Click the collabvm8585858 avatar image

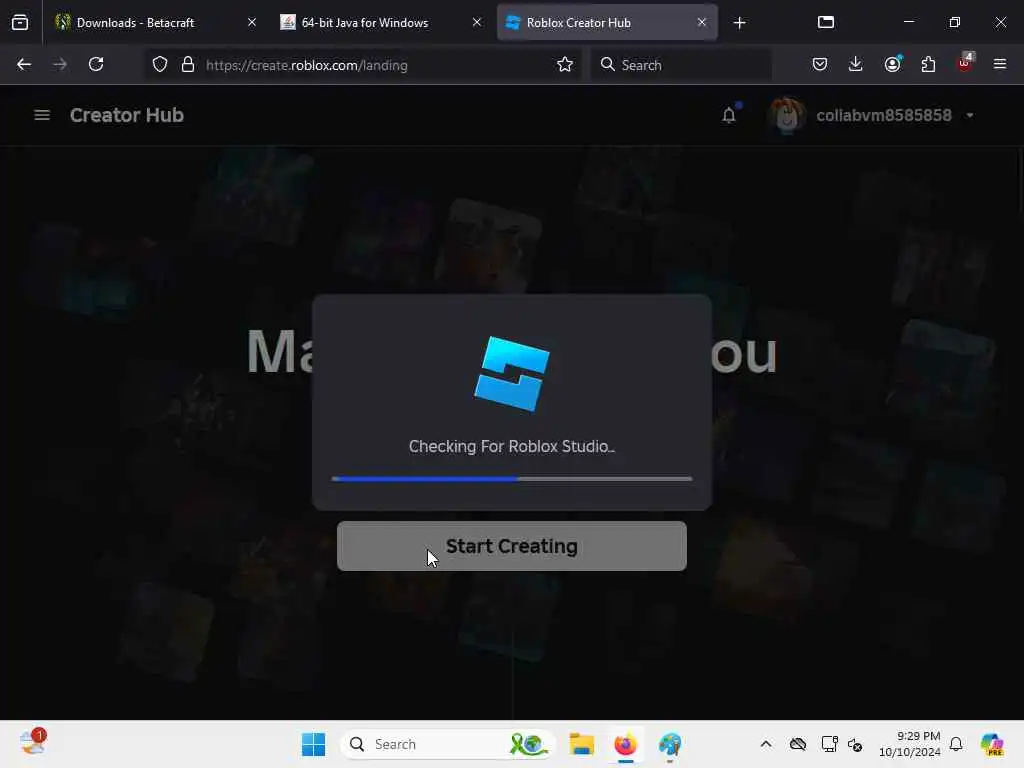[787, 116]
